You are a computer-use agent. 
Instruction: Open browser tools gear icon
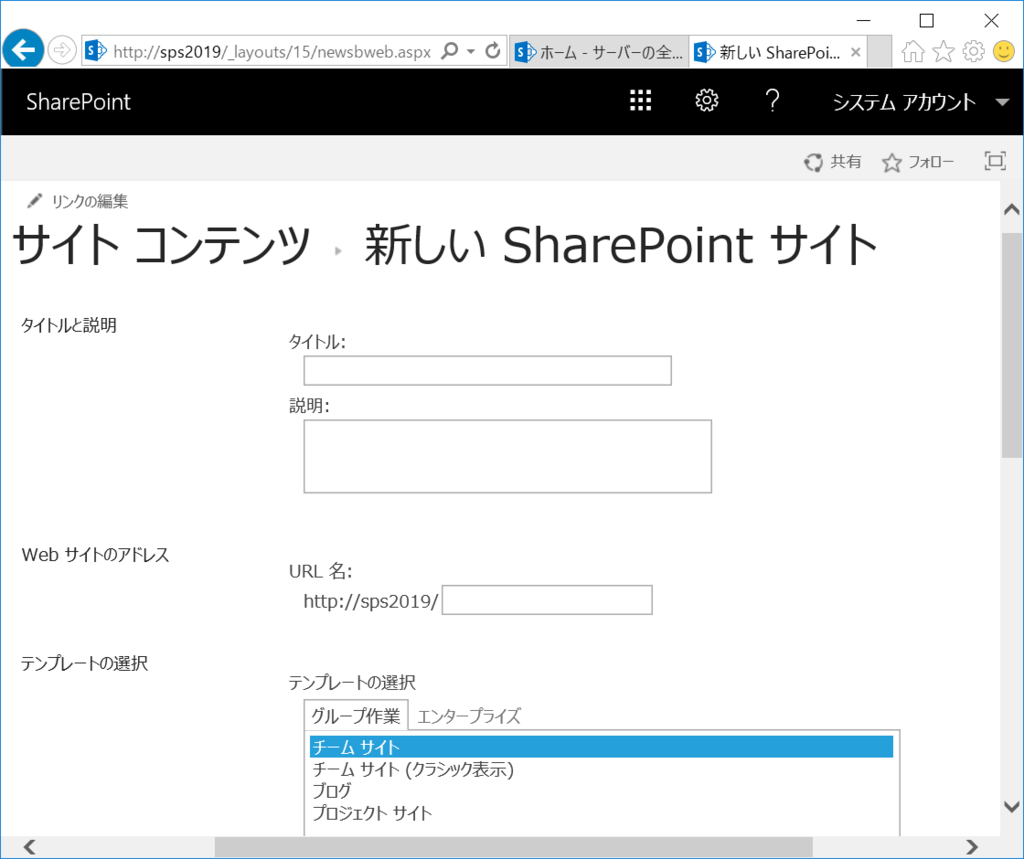tap(973, 51)
